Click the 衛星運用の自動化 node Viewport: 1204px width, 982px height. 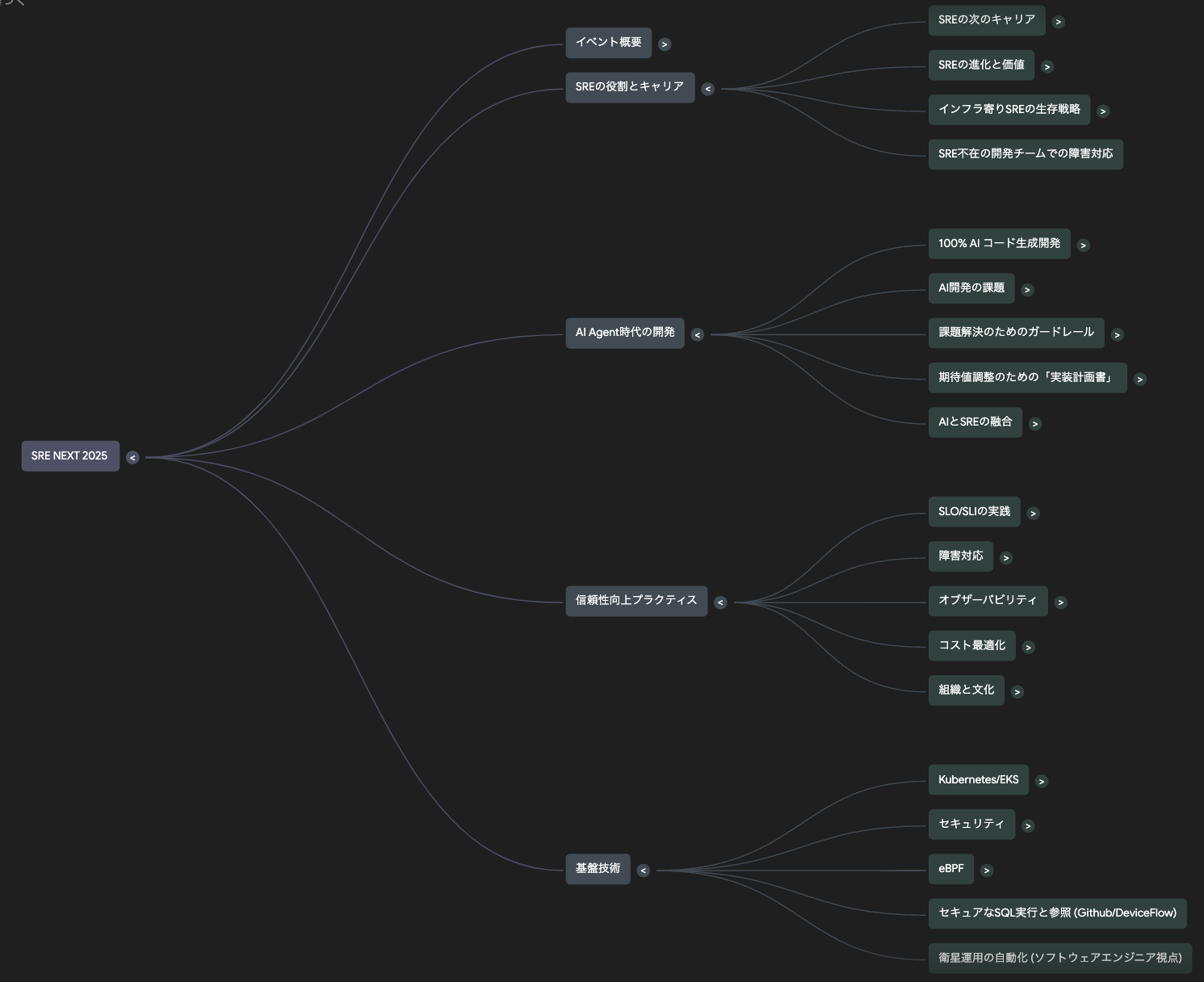coord(1059,958)
